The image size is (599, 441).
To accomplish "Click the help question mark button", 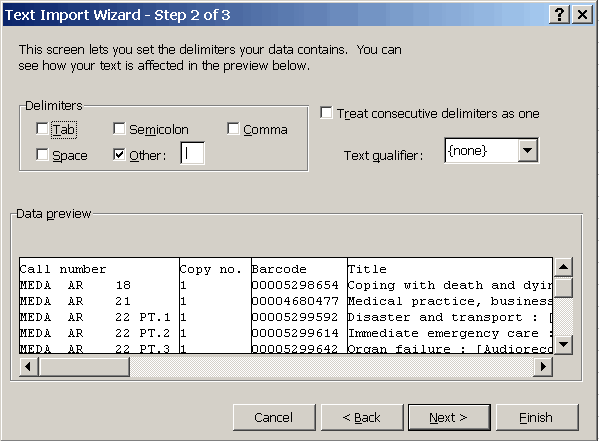I will pyautogui.click(x=559, y=15).
